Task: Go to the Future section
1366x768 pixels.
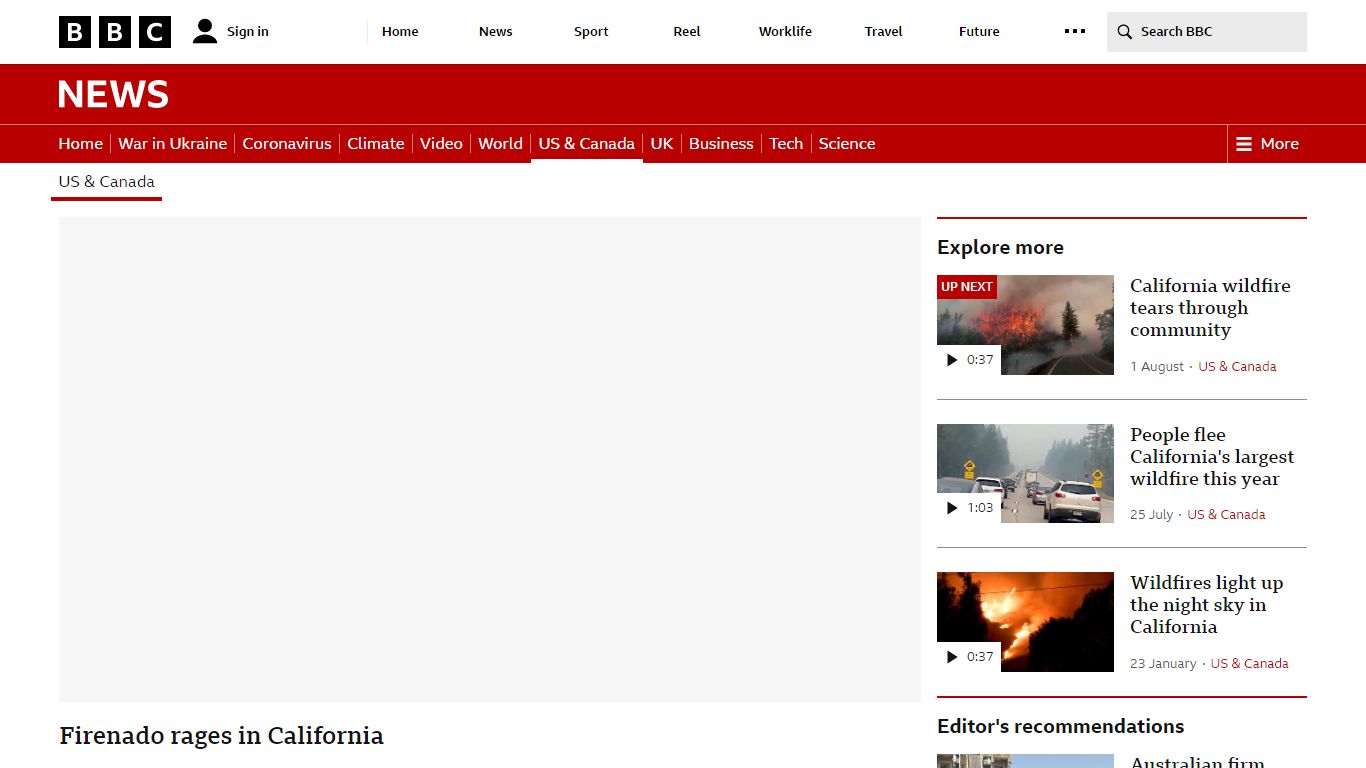Action: click(979, 31)
